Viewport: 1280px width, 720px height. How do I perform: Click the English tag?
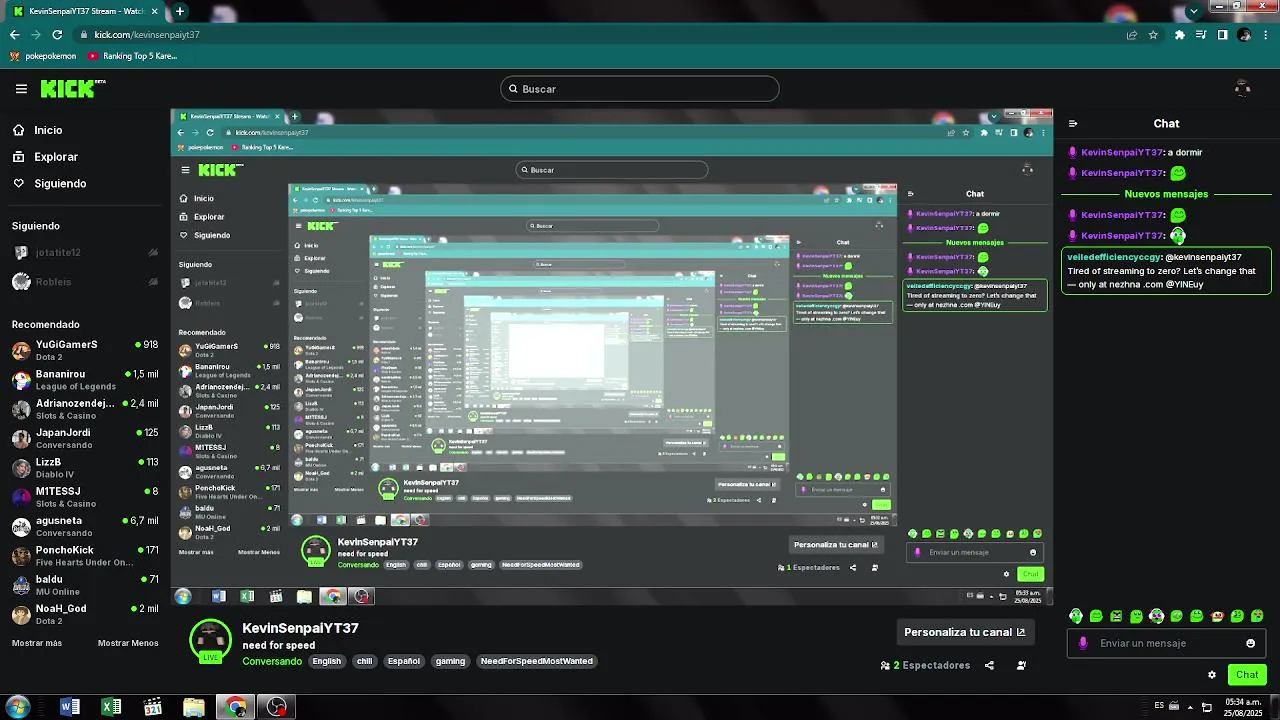(326, 661)
